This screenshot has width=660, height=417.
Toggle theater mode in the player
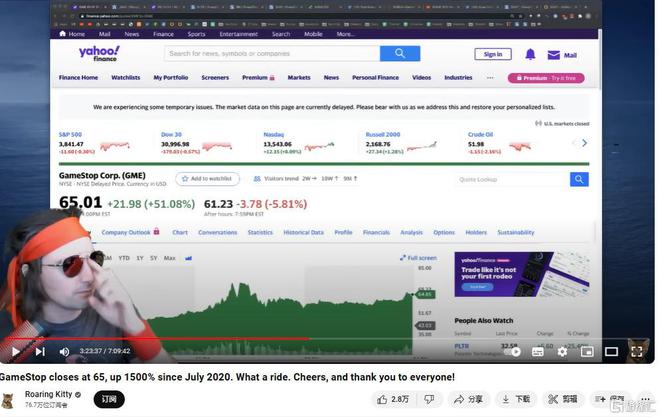[611, 351]
